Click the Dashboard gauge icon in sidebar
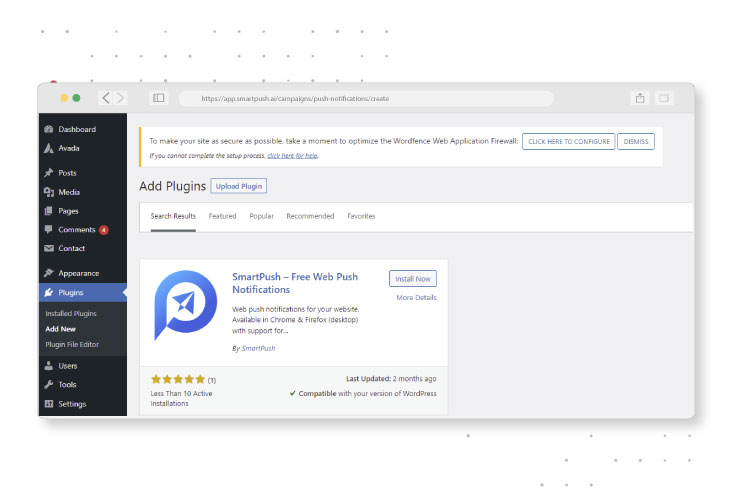 point(48,129)
